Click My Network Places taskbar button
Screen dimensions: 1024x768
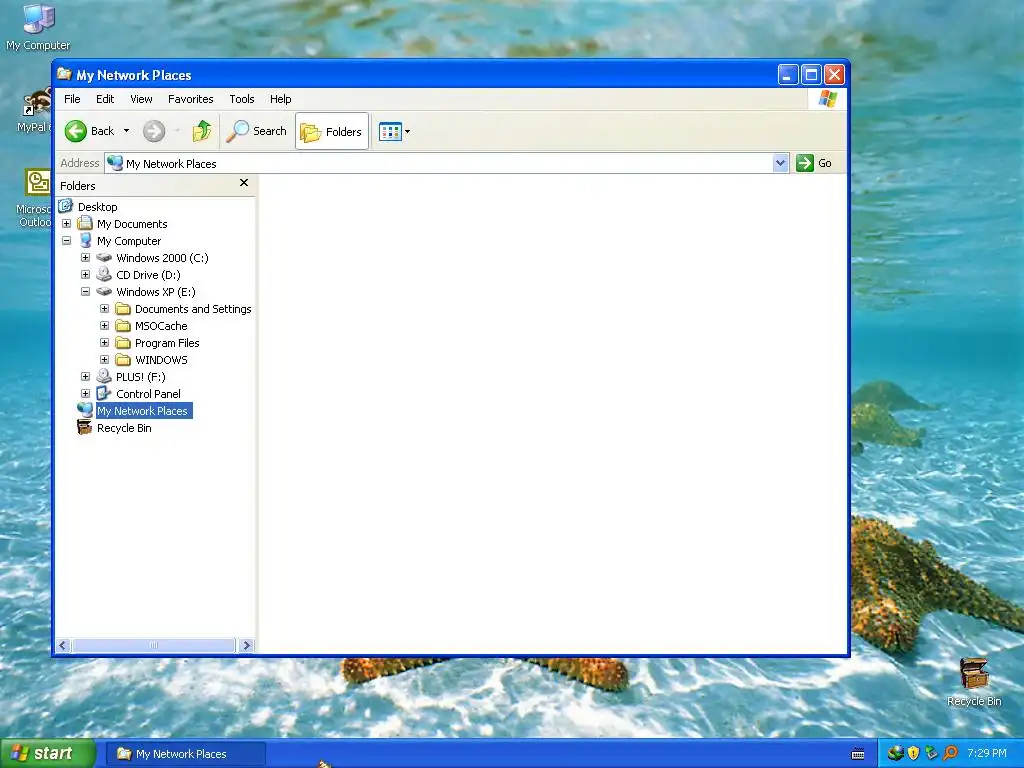(186, 754)
